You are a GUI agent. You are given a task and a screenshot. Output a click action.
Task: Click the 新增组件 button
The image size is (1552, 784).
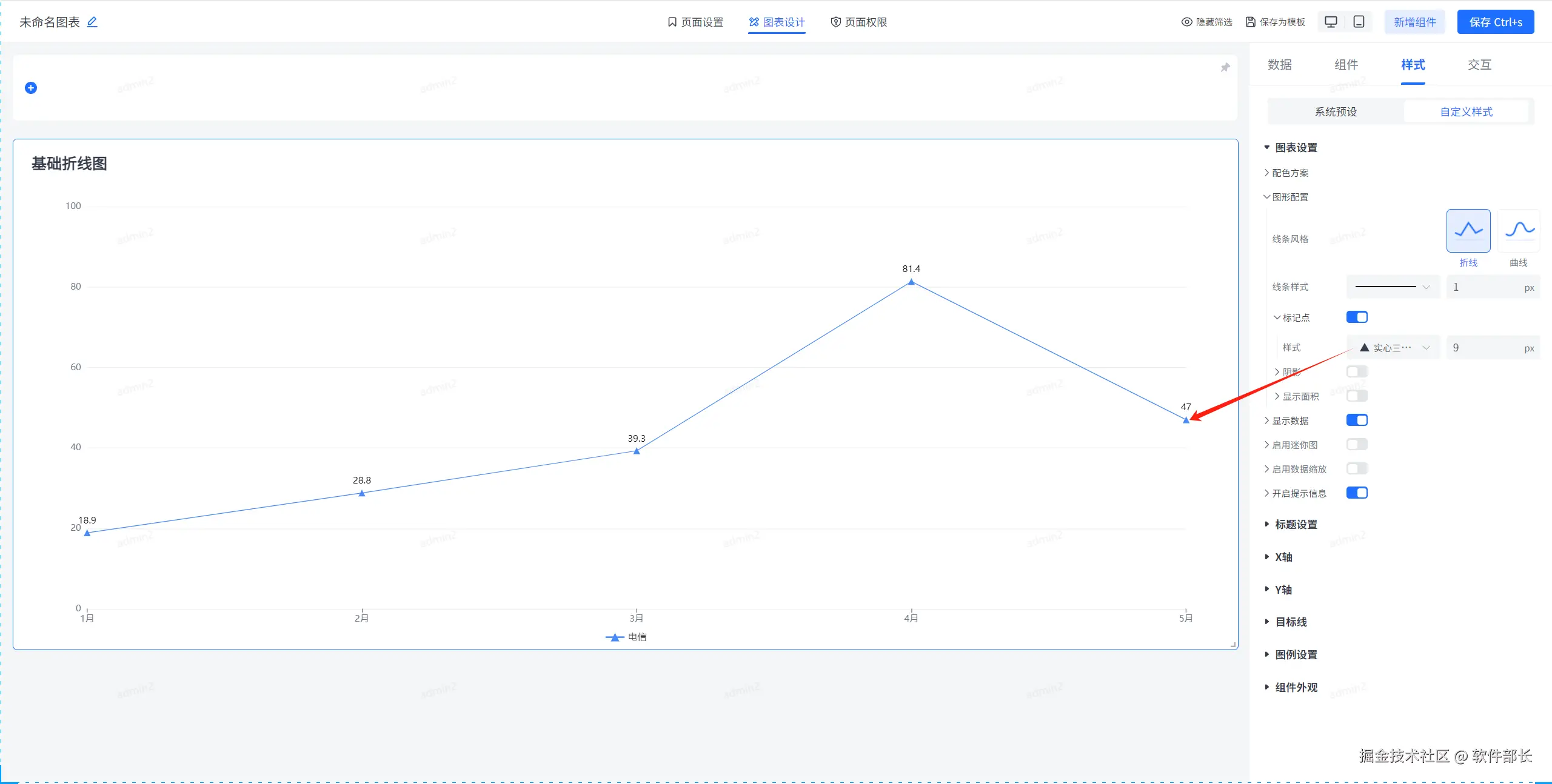[x=1415, y=22]
